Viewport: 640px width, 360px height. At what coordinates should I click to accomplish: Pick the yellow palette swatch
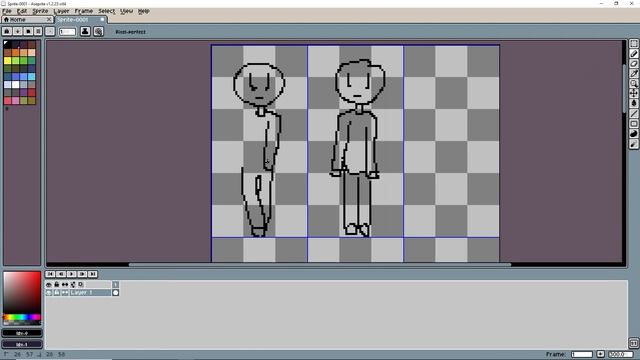coord(7,60)
